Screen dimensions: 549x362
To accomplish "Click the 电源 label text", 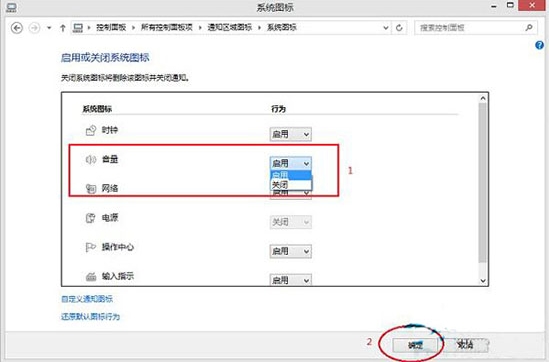I will (110, 218).
